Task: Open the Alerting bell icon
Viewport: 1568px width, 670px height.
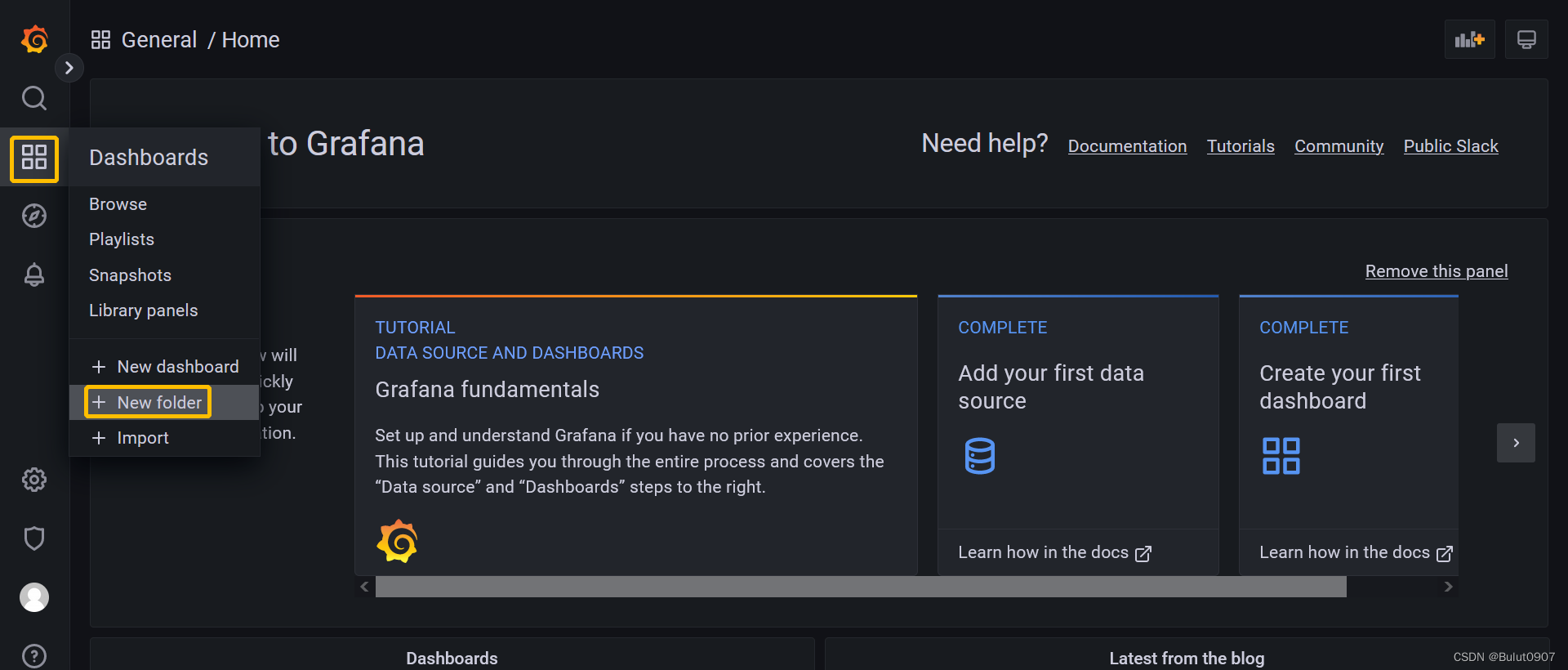Action: pos(34,275)
